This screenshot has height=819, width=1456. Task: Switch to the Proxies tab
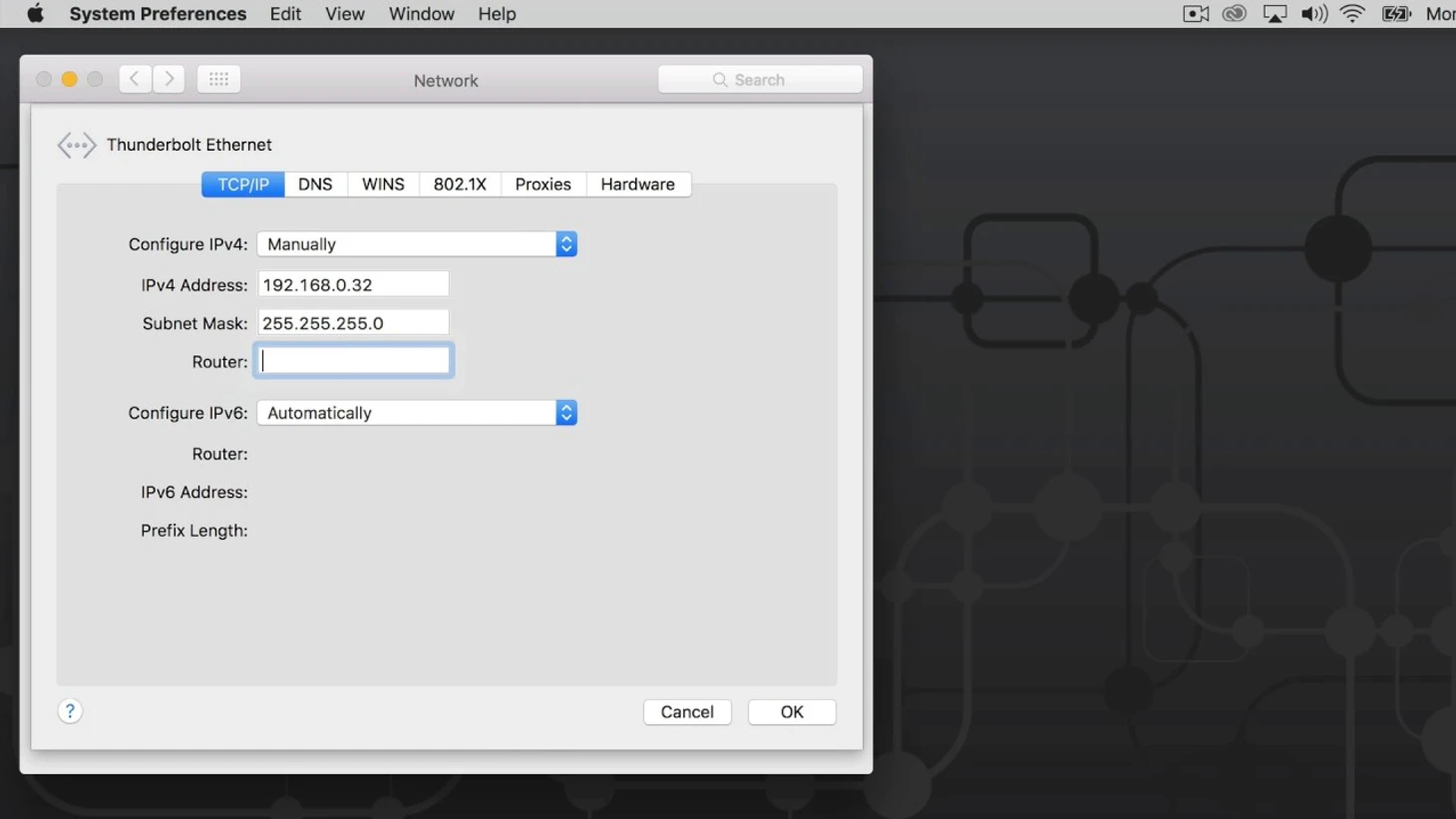[543, 185]
